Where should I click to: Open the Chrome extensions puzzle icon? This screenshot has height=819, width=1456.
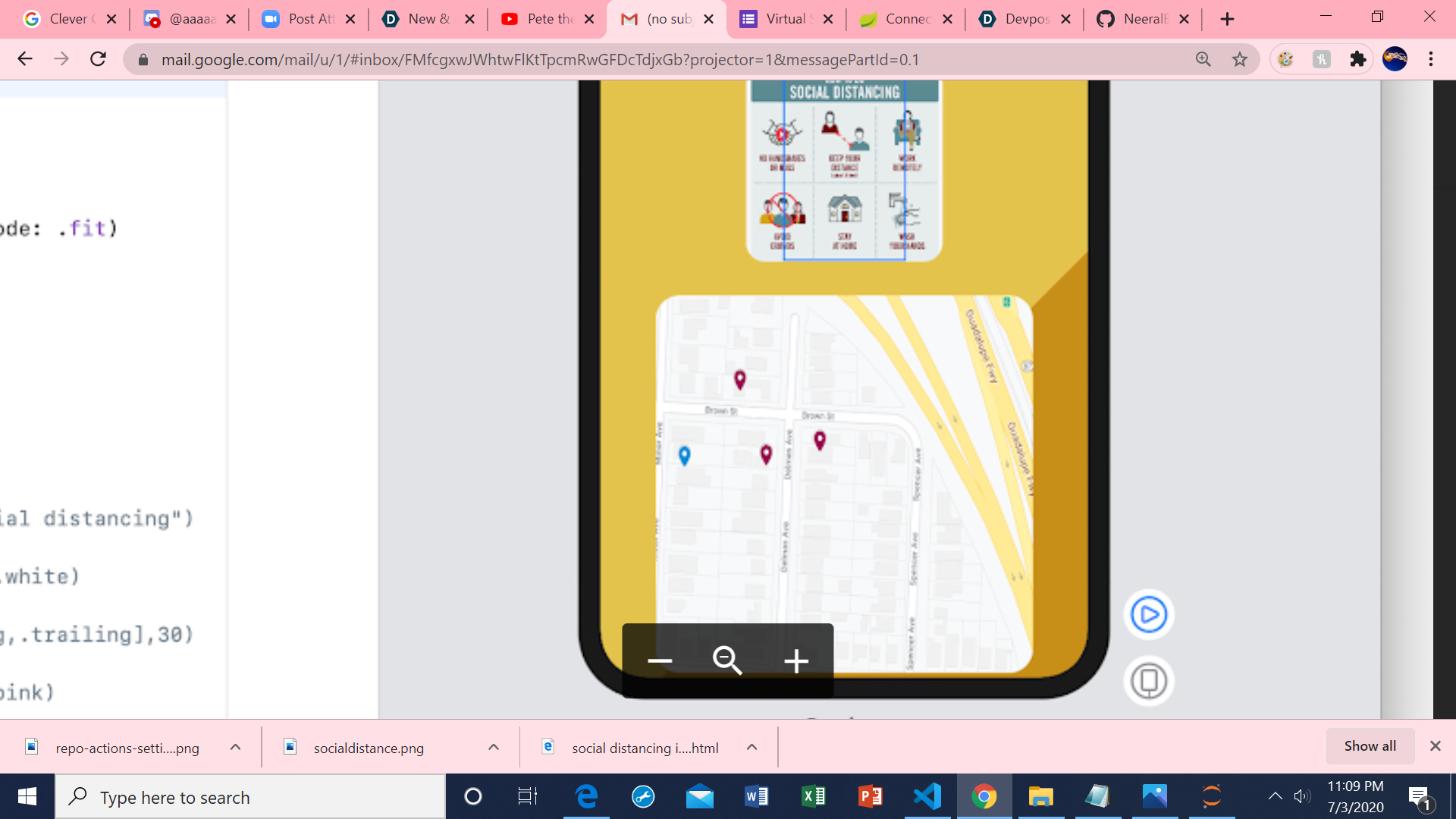click(x=1357, y=59)
